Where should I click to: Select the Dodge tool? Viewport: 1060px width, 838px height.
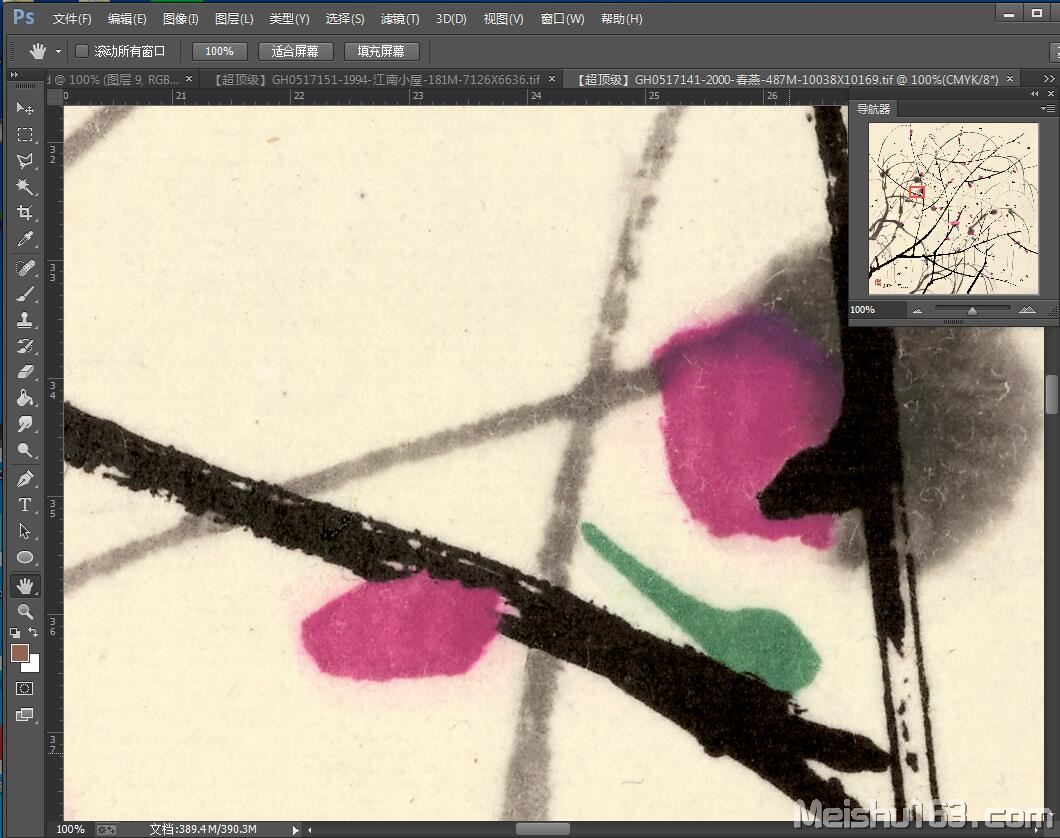(25, 450)
